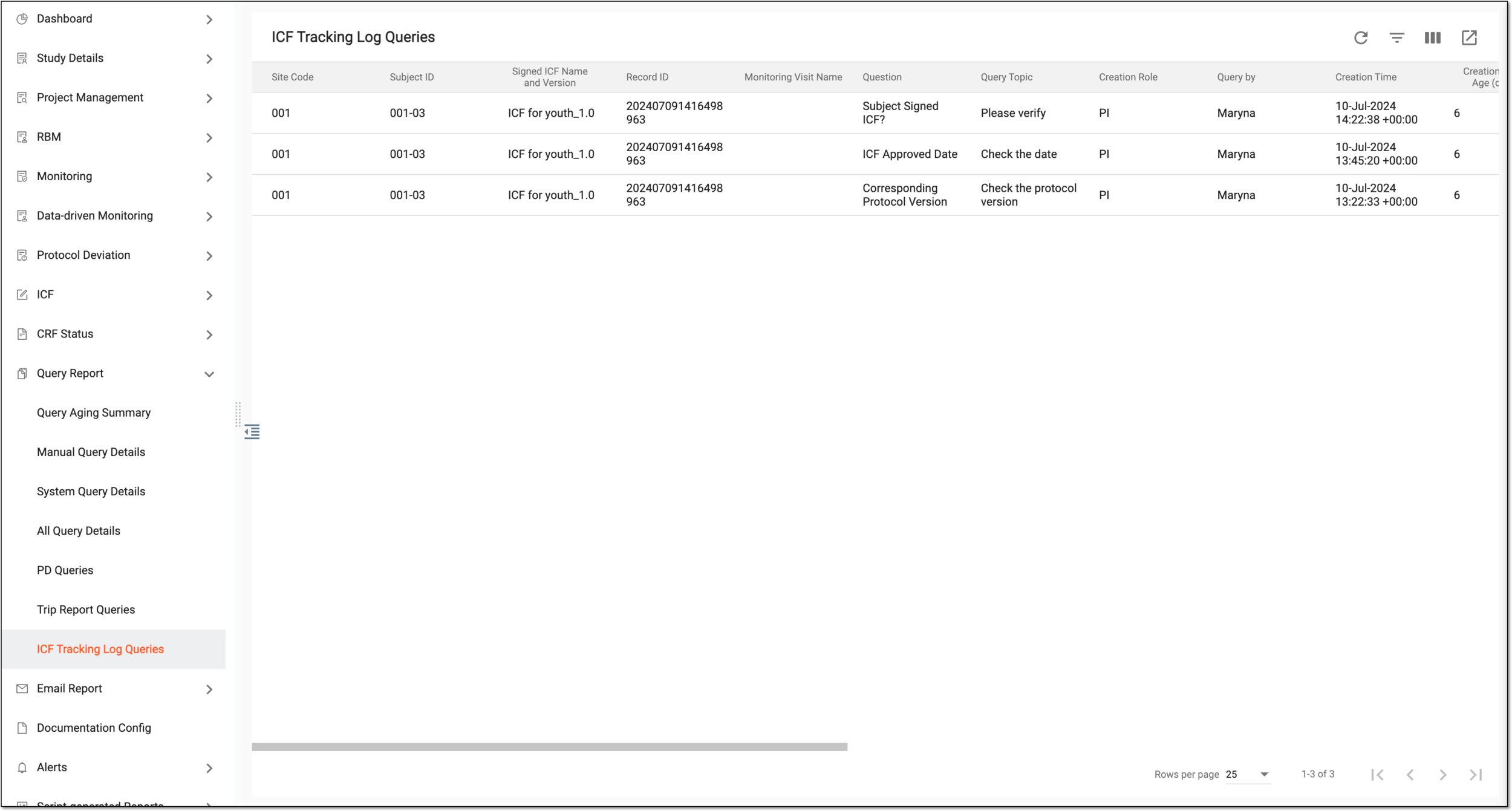The image size is (1512, 811).
Task: Sort by Query Topic column header
Action: 1006,77
